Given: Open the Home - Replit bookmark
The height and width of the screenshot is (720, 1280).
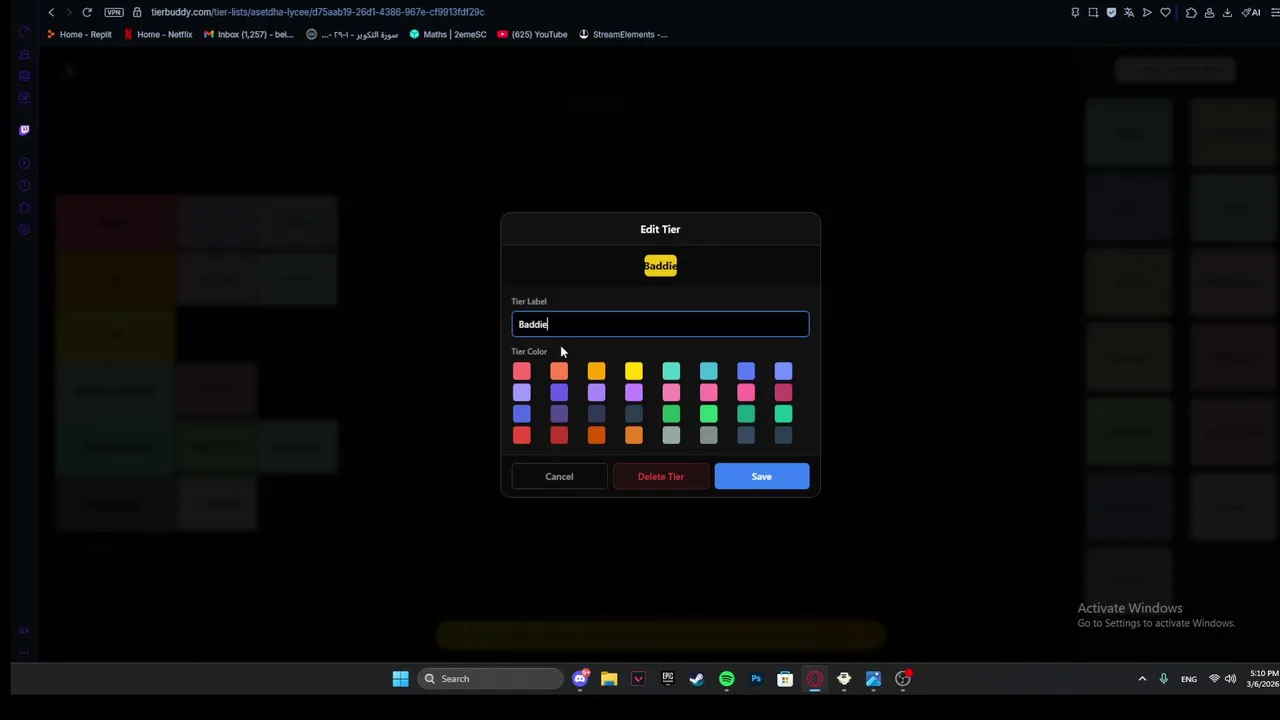Looking at the screenshot, I should 78,34.
